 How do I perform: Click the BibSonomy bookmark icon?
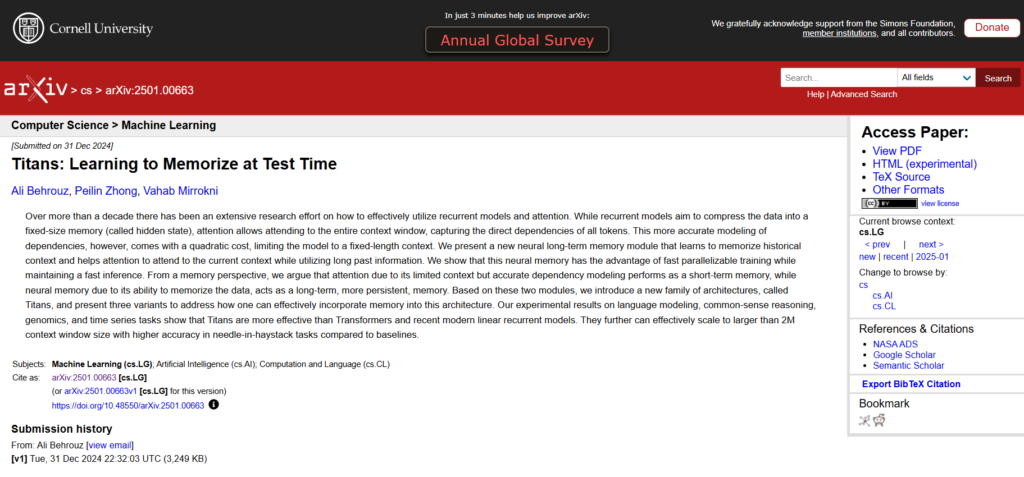pos(865,420)
